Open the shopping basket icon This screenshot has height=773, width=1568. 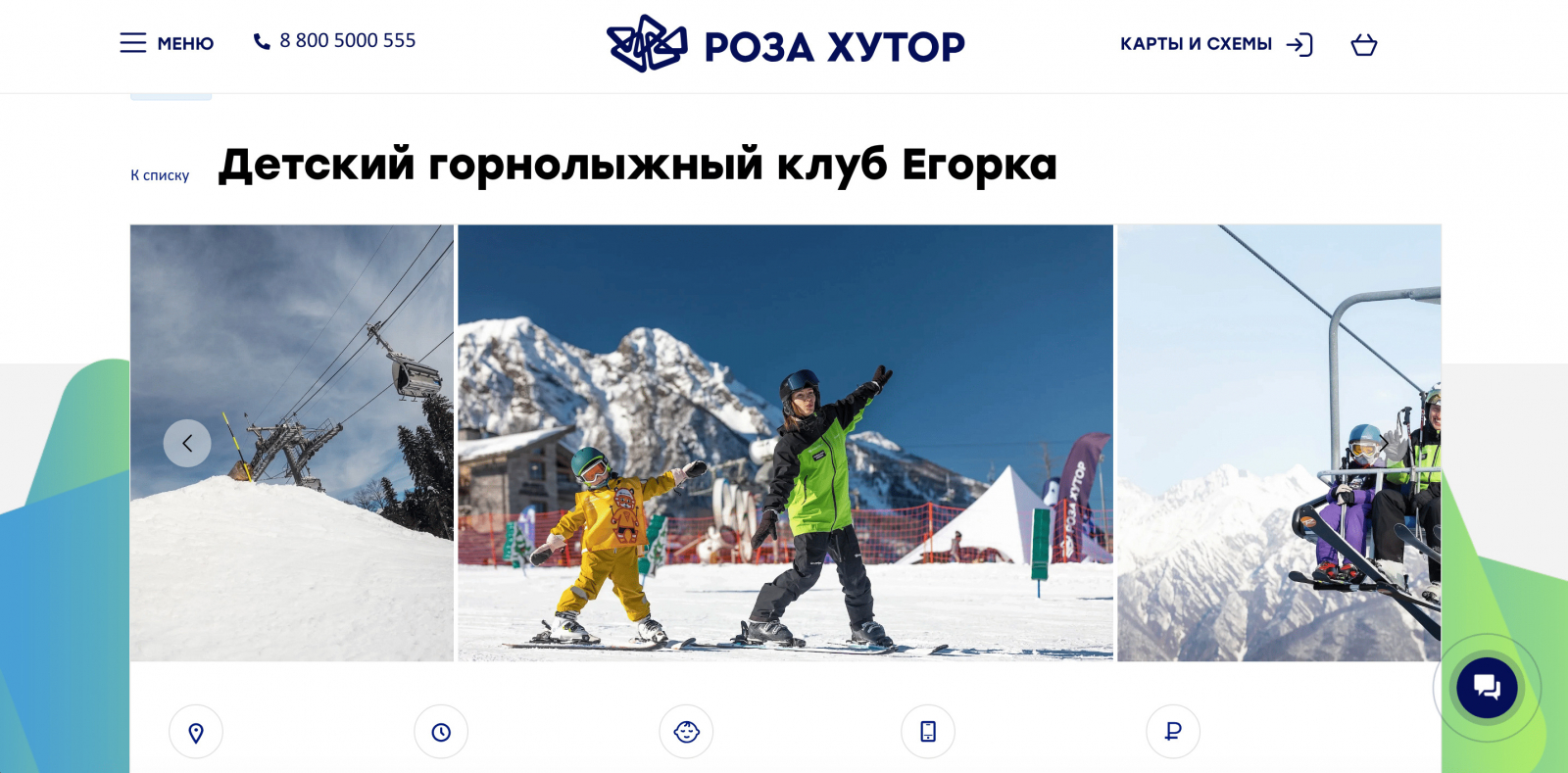pyautogui.click(x=1364, y=45)
